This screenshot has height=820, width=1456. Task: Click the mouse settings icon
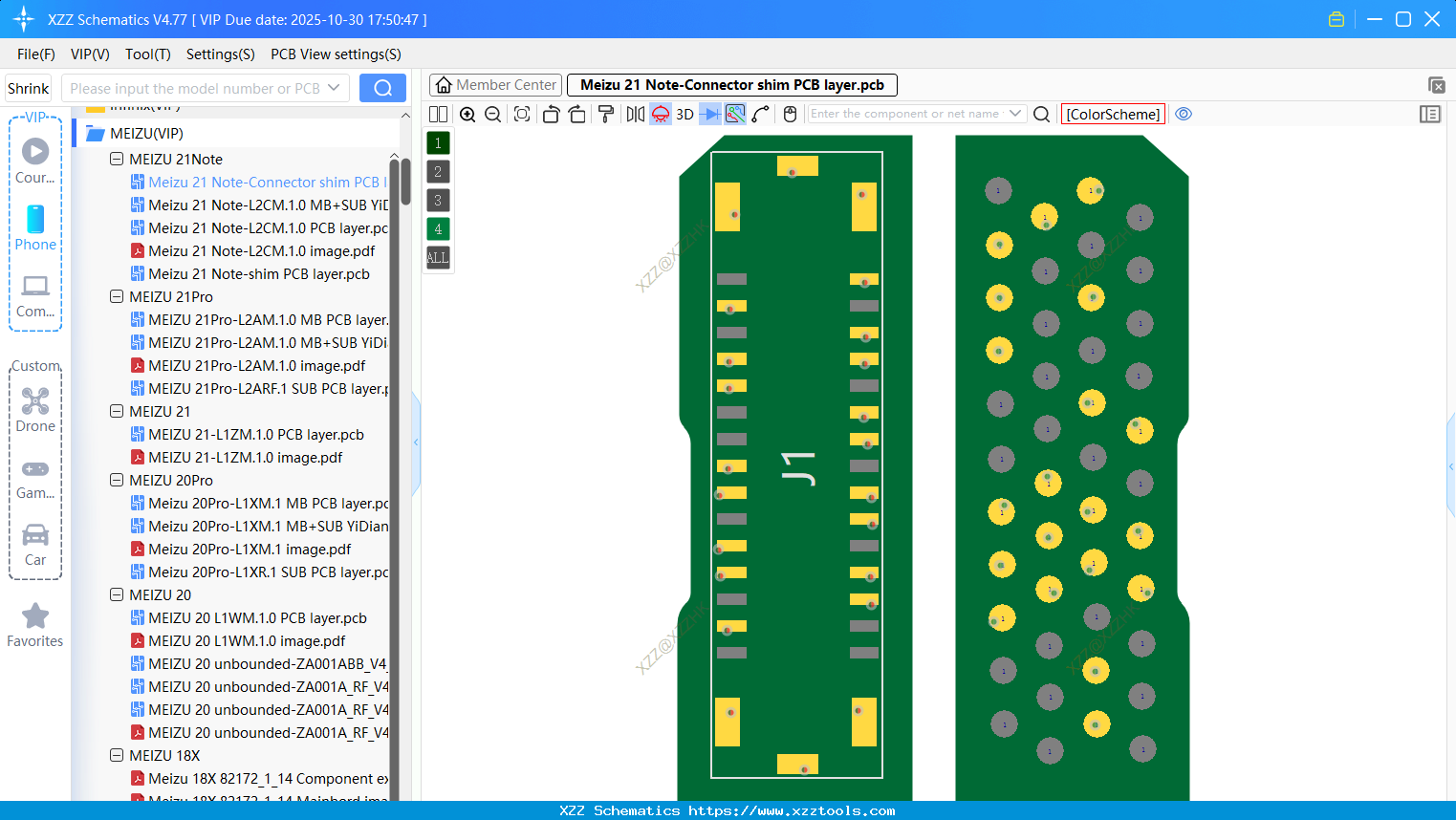click(x=790, y=115)
